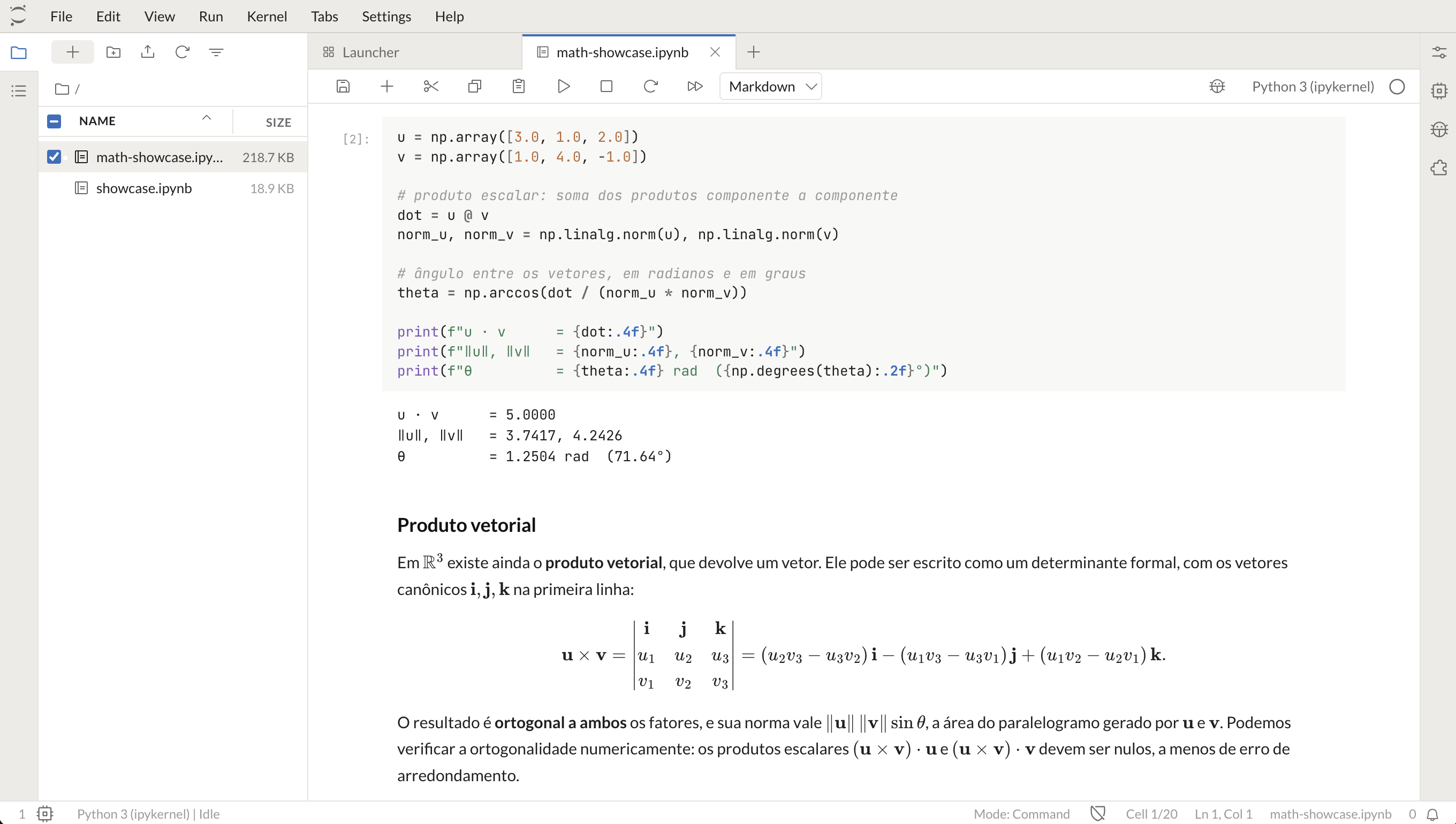Sort files by the NAME column
Screen dimensions: 1456x824
coord(97,121)
